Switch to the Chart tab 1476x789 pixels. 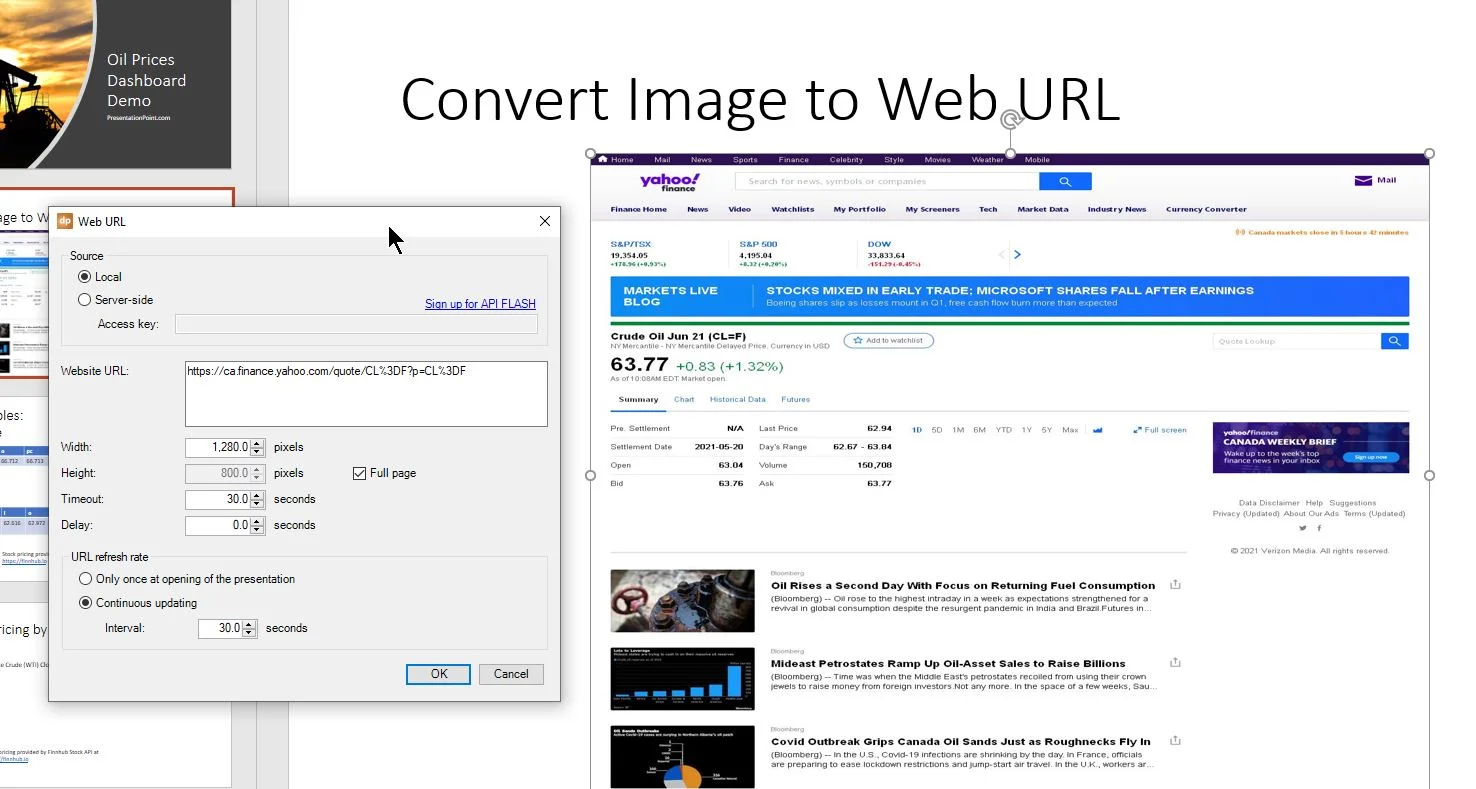tap(684, 400)
